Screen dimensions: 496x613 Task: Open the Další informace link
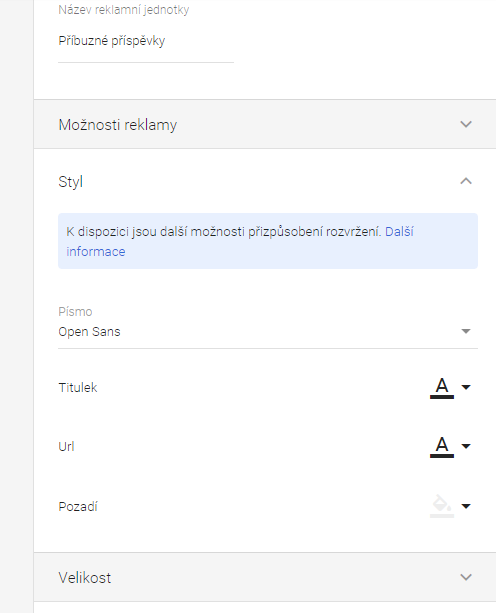(239, 242)
